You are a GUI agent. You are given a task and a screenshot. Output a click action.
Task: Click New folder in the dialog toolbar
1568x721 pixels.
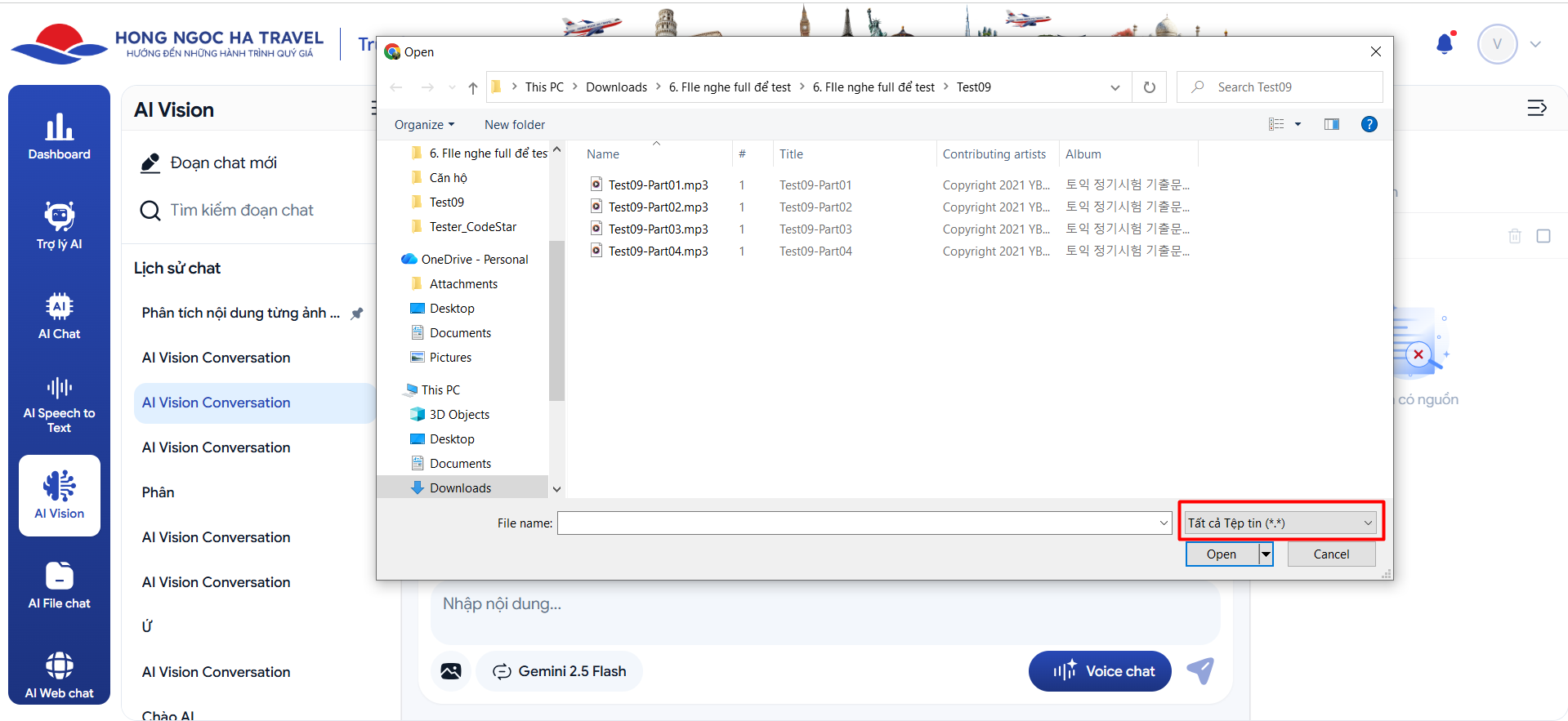tap(514, 125)
